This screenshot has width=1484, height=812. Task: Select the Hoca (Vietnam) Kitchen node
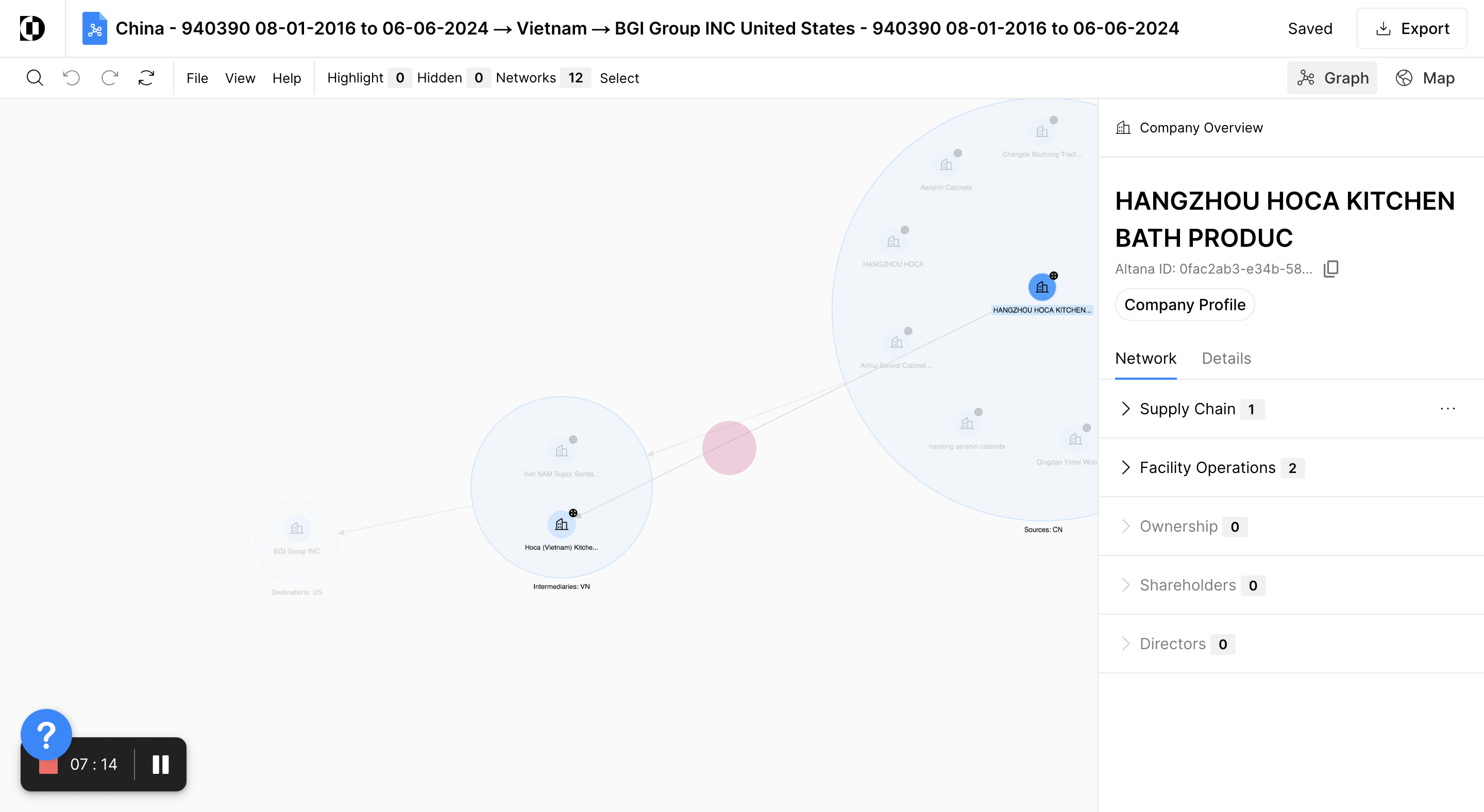[x=561, y=525]
